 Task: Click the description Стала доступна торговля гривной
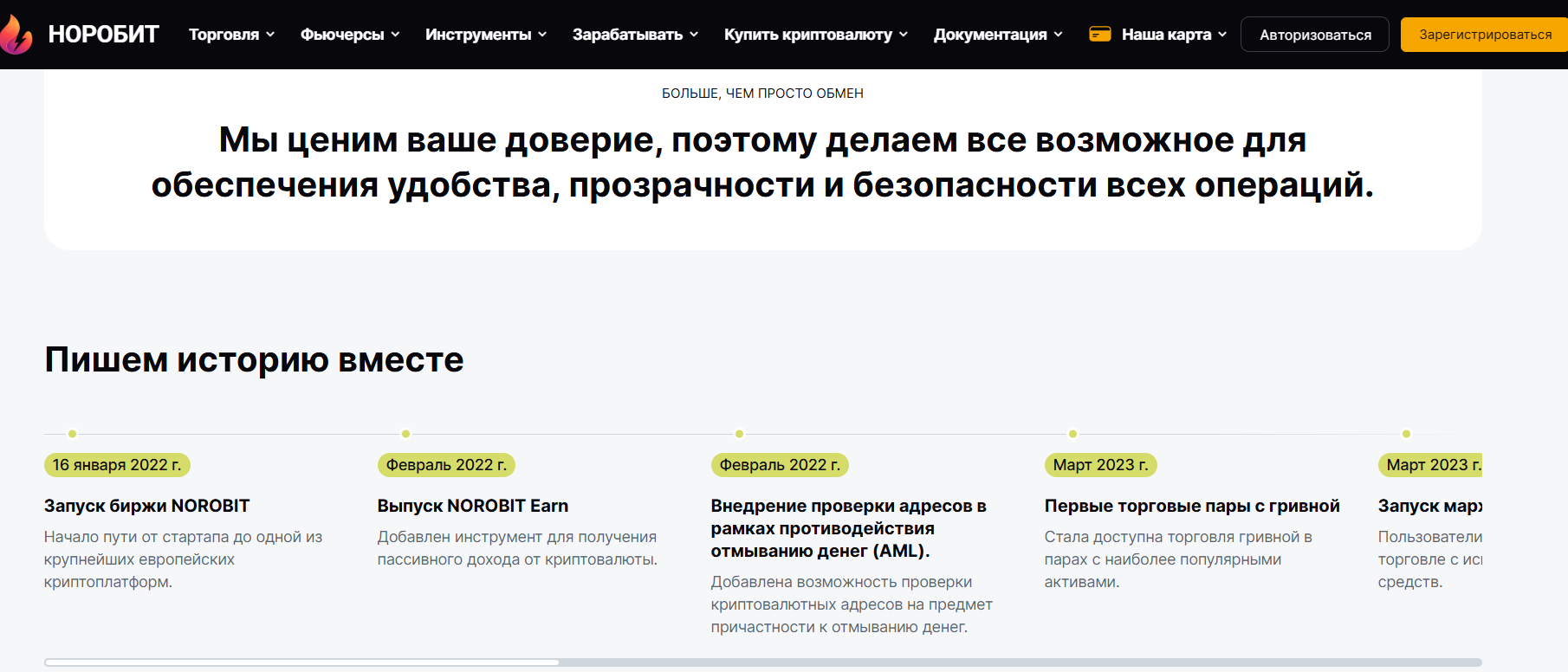coord(1178,559)
